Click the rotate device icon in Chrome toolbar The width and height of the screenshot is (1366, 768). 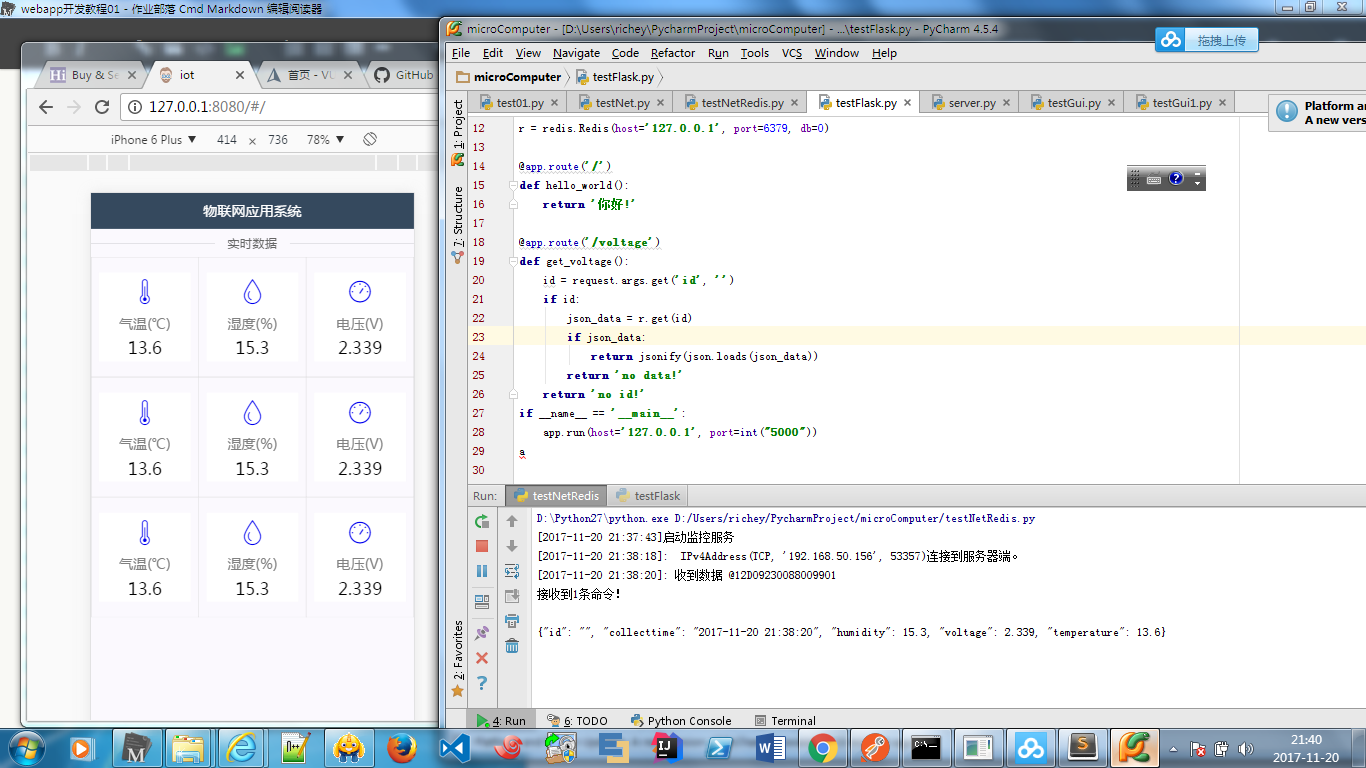click(370, 139)
